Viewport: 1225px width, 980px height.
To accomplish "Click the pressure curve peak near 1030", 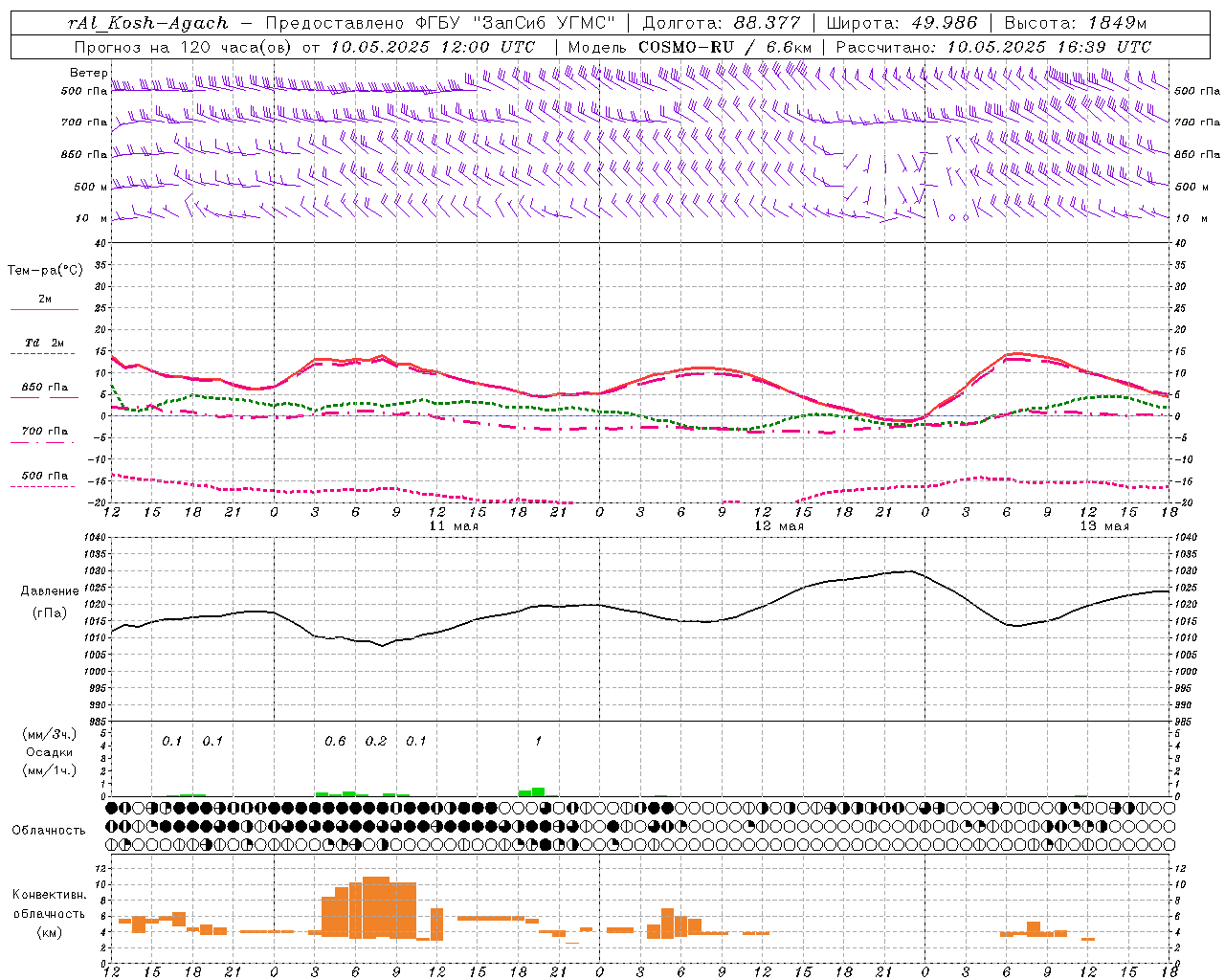I will (909, 571).
